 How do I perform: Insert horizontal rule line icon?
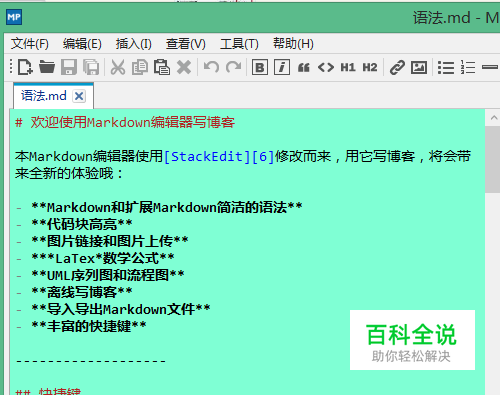(x=490, y=67)
